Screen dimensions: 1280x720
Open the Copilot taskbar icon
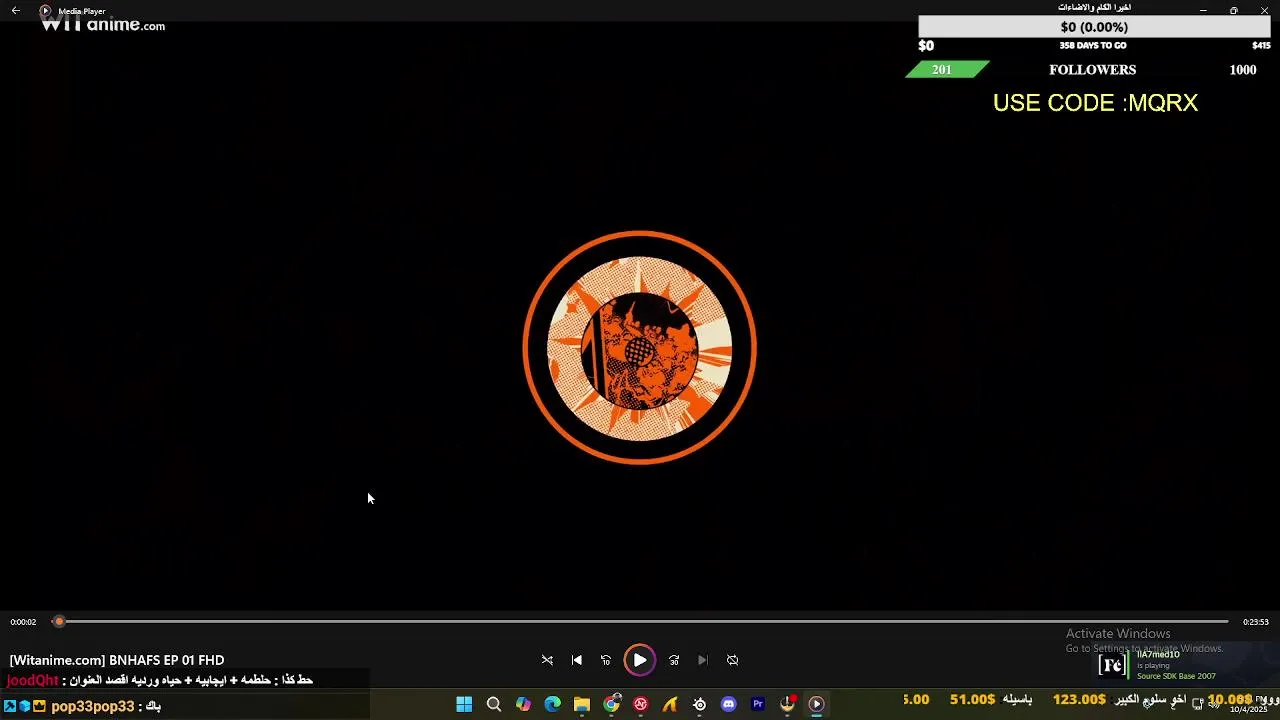pyautogui.click(x=523, y=704)
